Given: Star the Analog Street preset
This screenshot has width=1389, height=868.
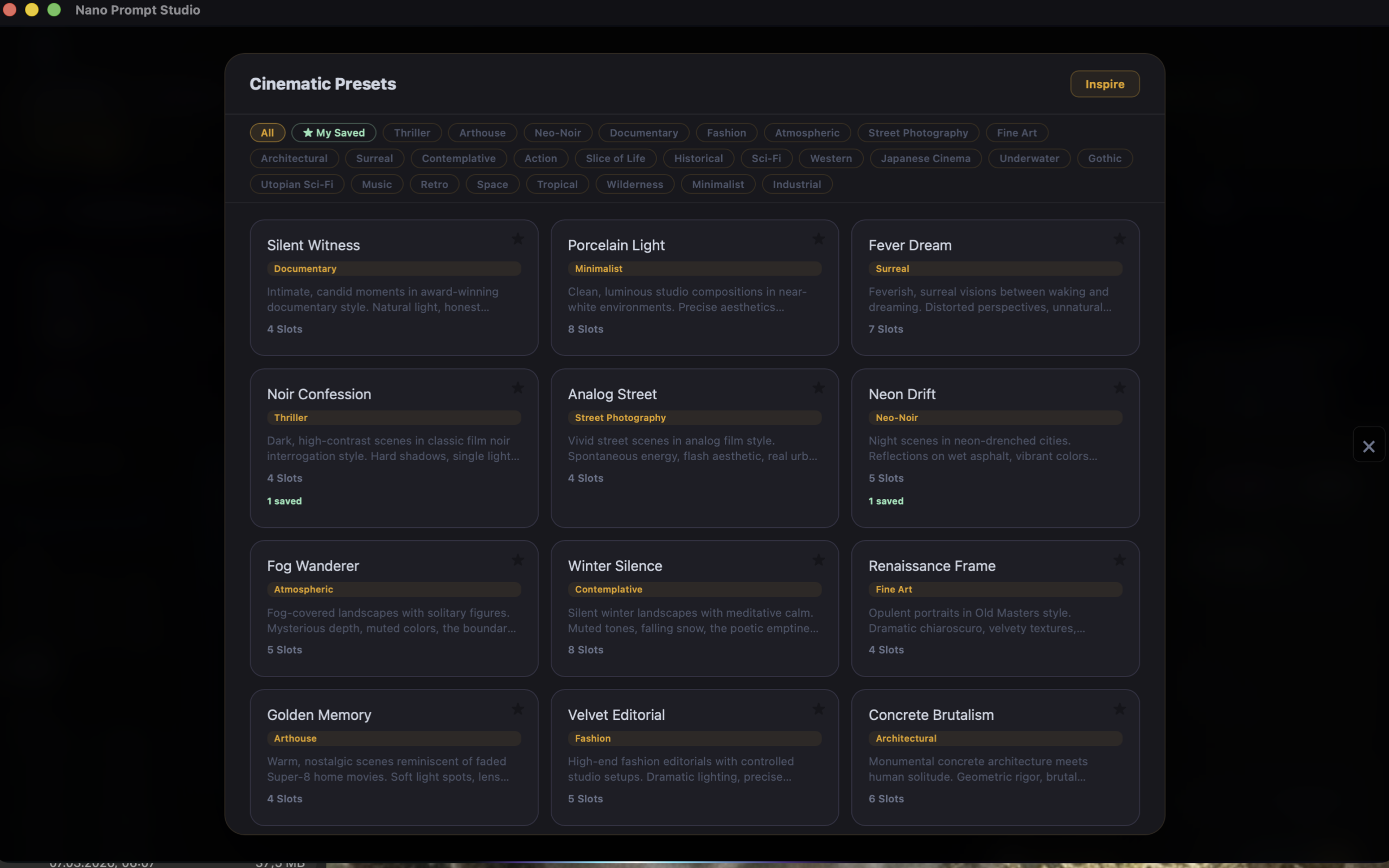Looking at the screenshot, I should (x=819, y=387).
